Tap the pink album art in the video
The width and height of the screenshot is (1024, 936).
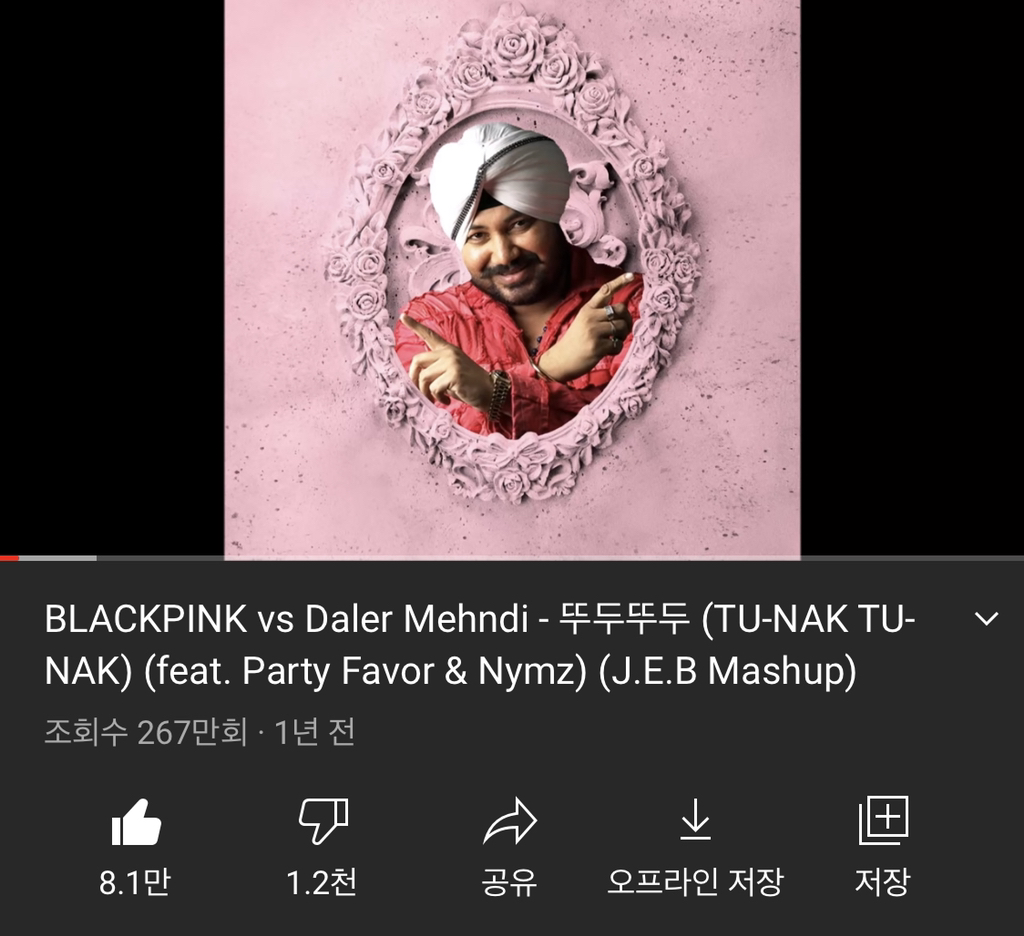(x=513, y=278)
